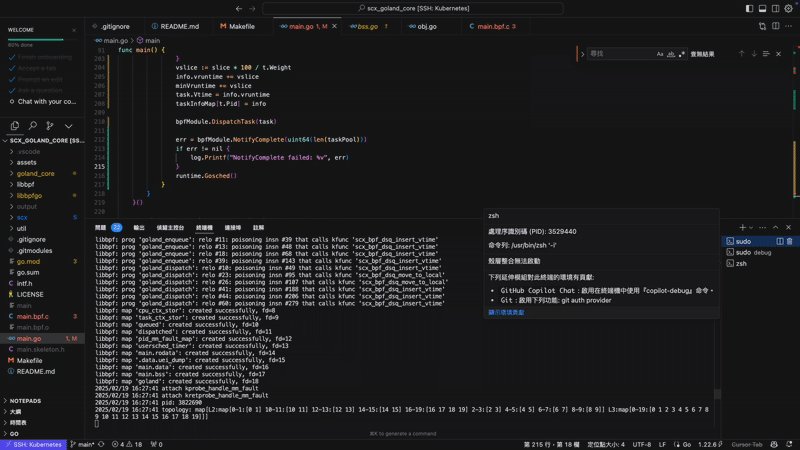Expand the NOTEPADS section

point(6,400)
